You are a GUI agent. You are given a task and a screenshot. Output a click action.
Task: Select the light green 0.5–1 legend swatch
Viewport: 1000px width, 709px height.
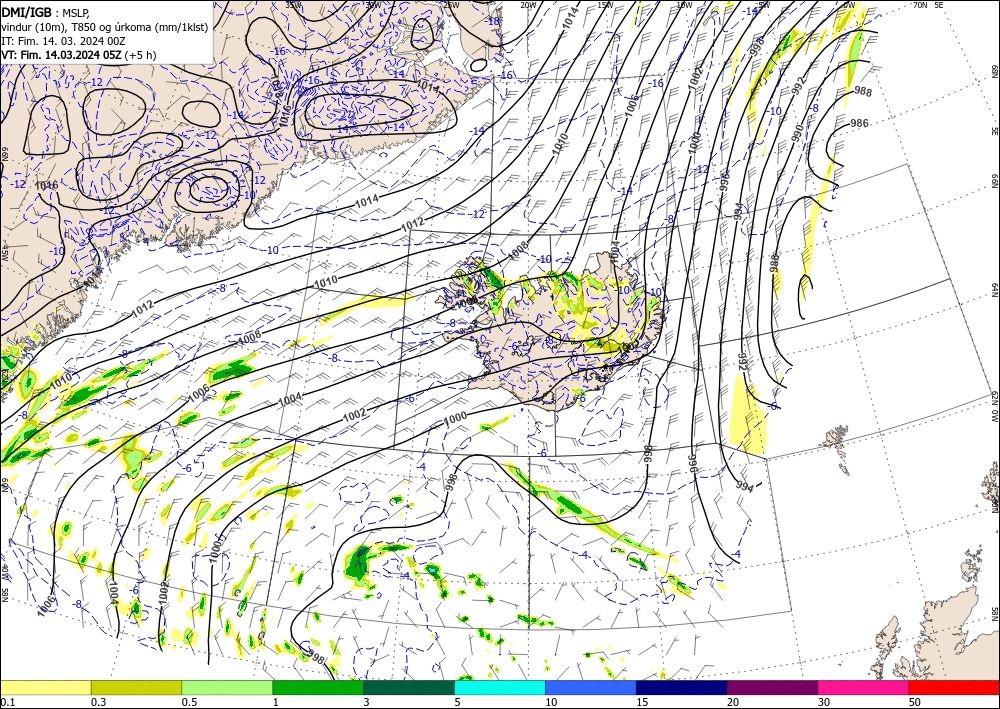227,687
